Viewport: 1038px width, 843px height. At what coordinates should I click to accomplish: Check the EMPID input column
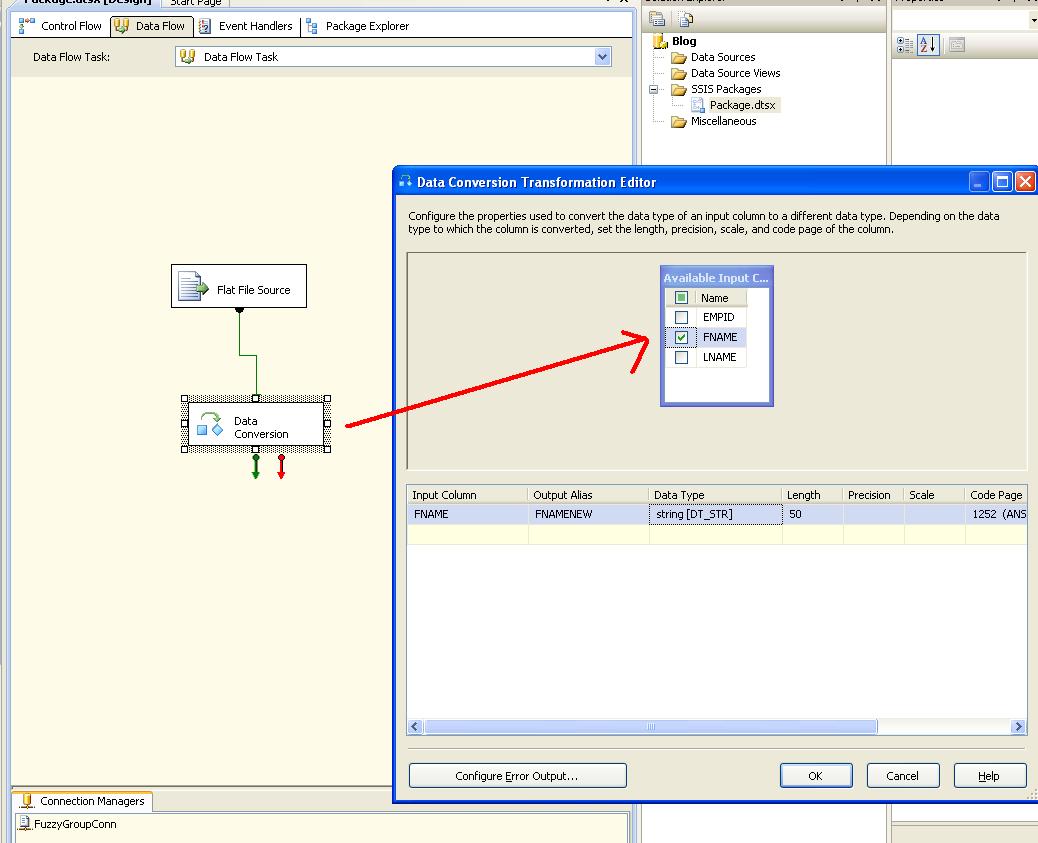tap(680, 317)
